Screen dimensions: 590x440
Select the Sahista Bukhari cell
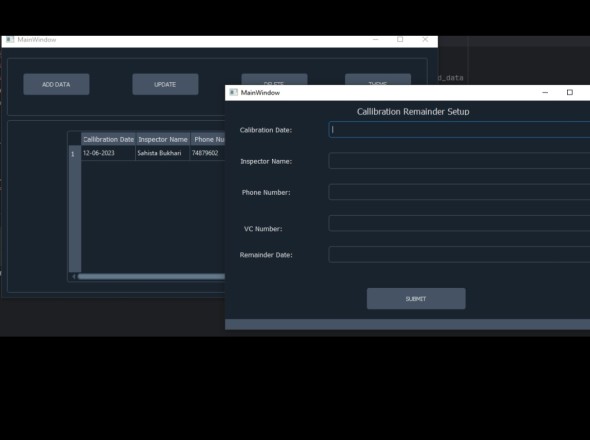(163, 153)
